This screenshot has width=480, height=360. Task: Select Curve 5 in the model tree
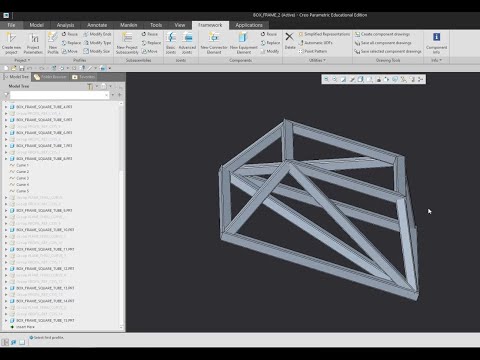click(x=19, y=191)
